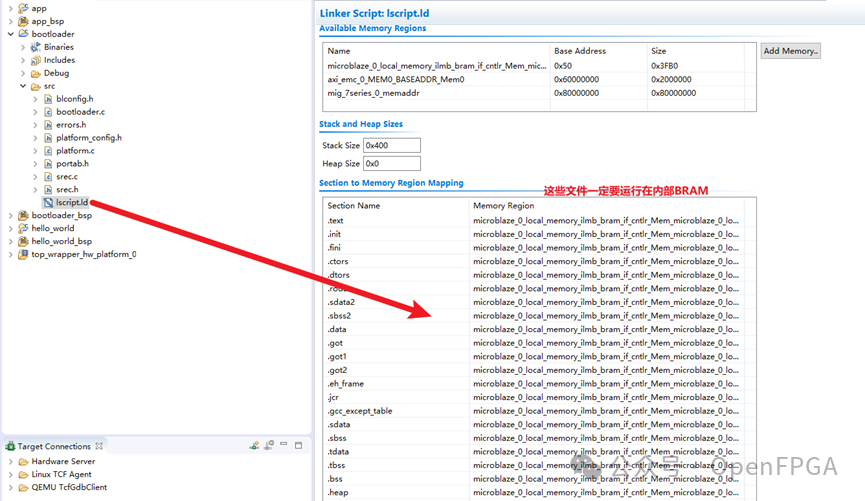Click the Add Memory button
865x501 pixels.
791,51
